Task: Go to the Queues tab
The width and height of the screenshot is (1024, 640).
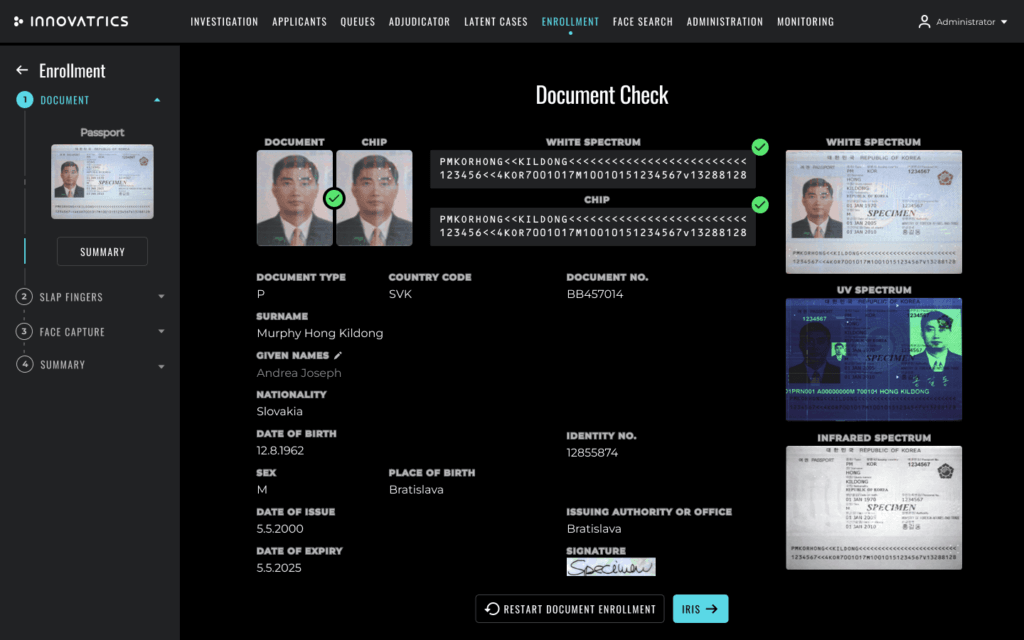Action: click(x=357, y=22)
